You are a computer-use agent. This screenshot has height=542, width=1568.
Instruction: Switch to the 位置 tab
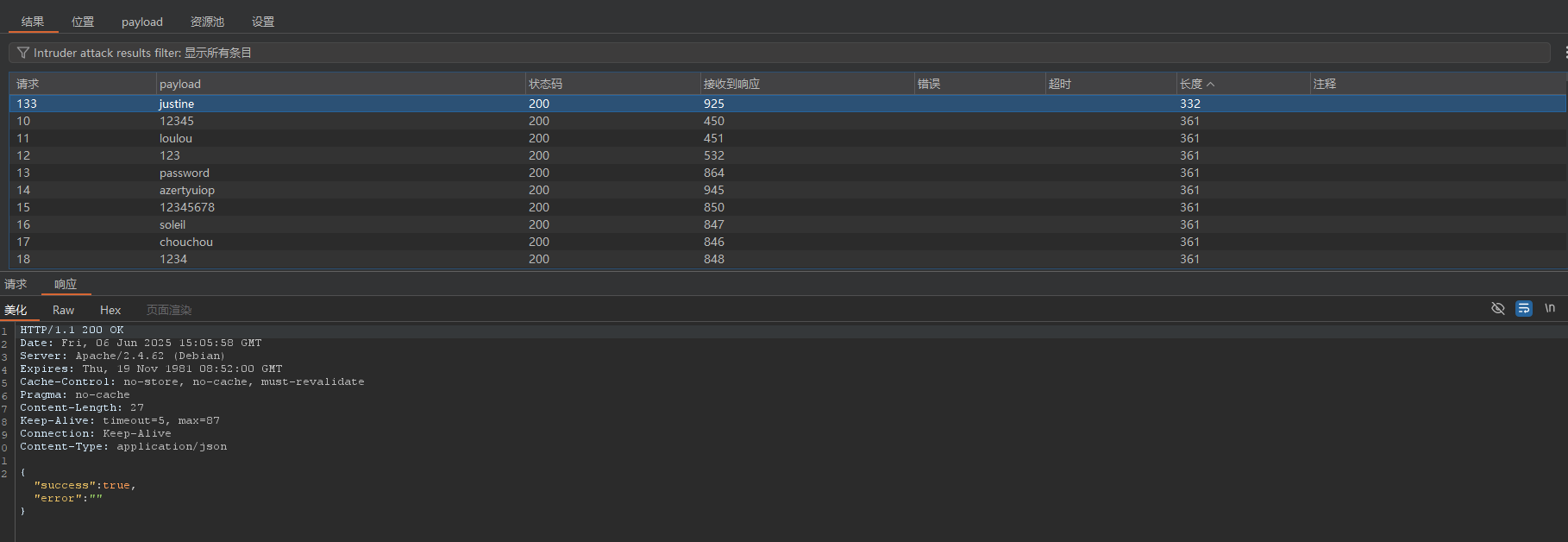(83, 22)
